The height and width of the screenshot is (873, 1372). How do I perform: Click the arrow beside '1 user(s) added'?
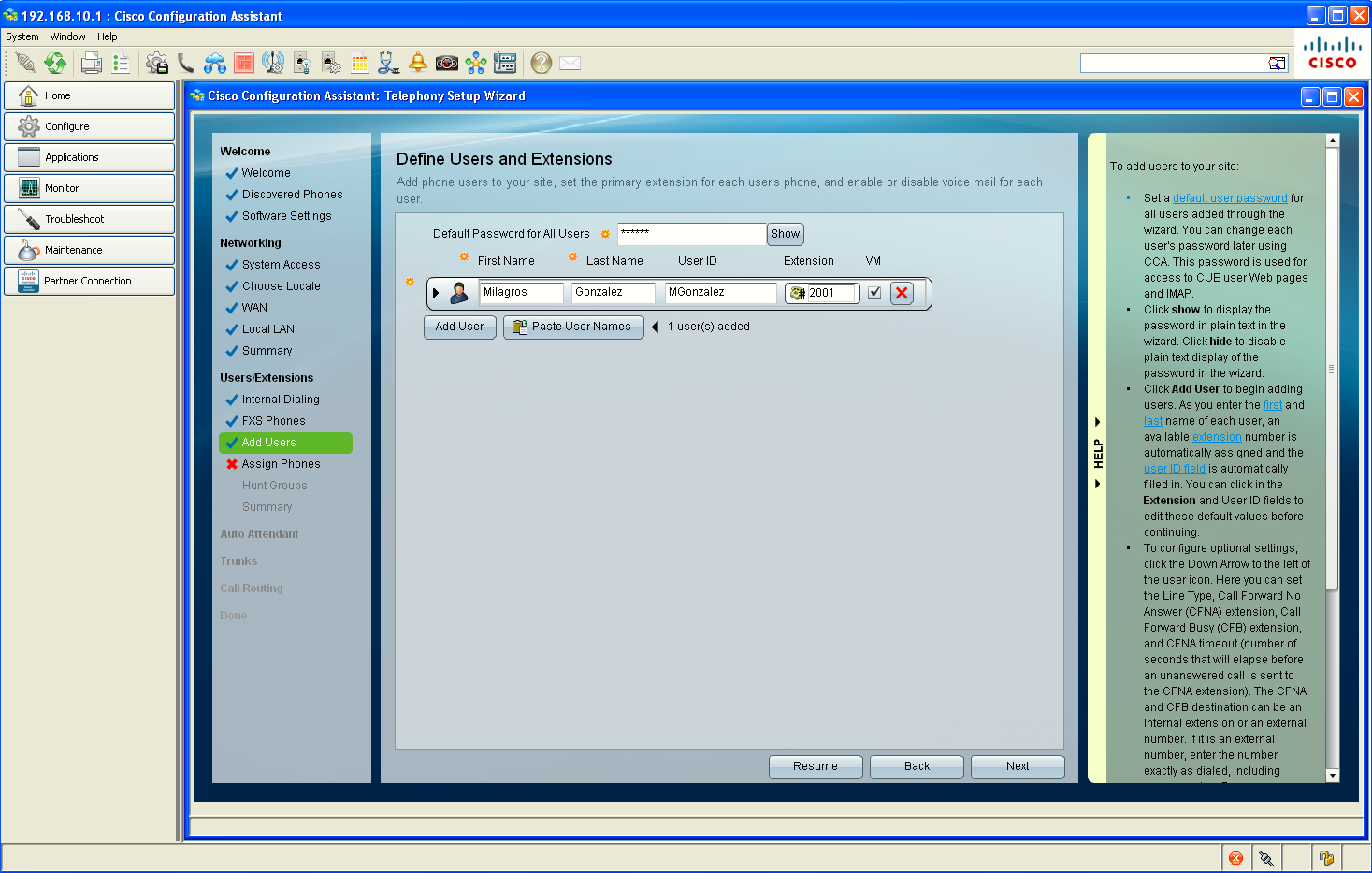click(x=655, y=327)
